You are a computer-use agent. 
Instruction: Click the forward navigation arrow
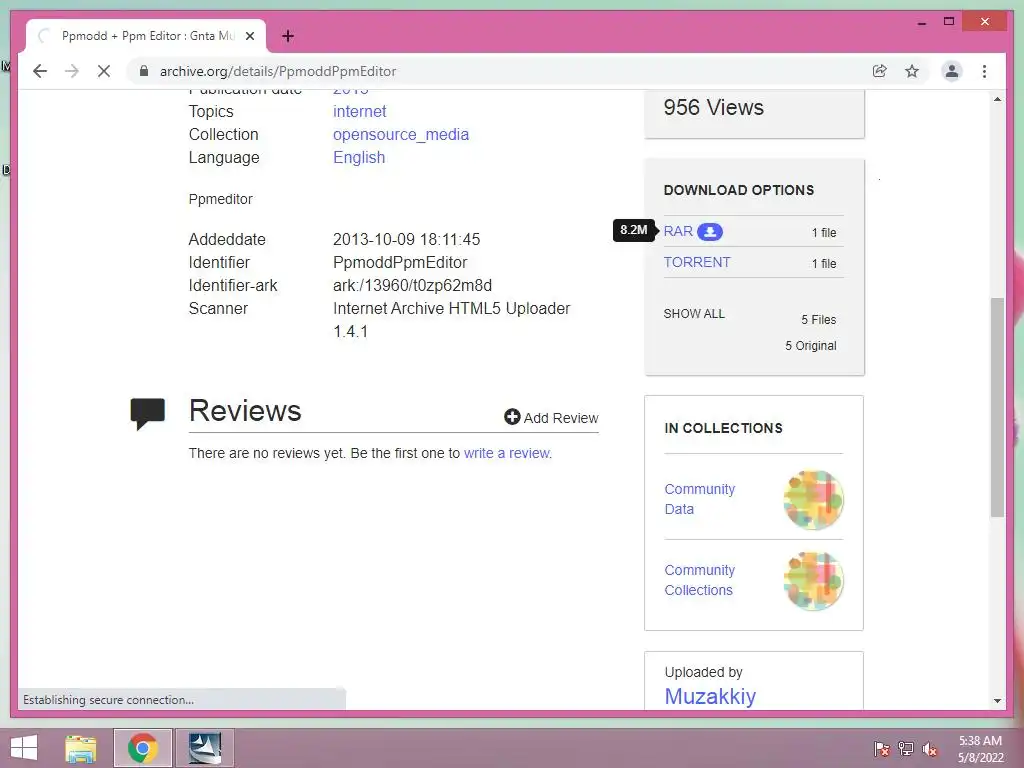click(72, 71)
